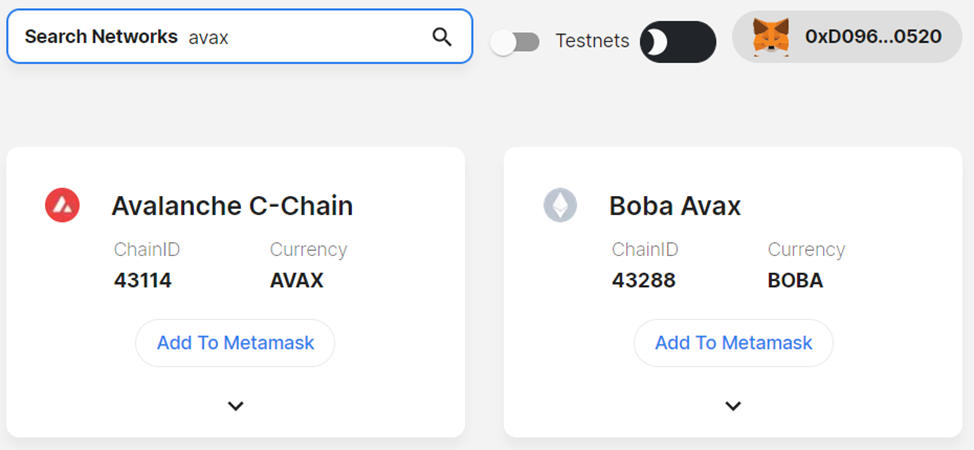Switch the dark mode moon toggle
The height and width of the screenshot is (450, 974).
coord(677,42)
